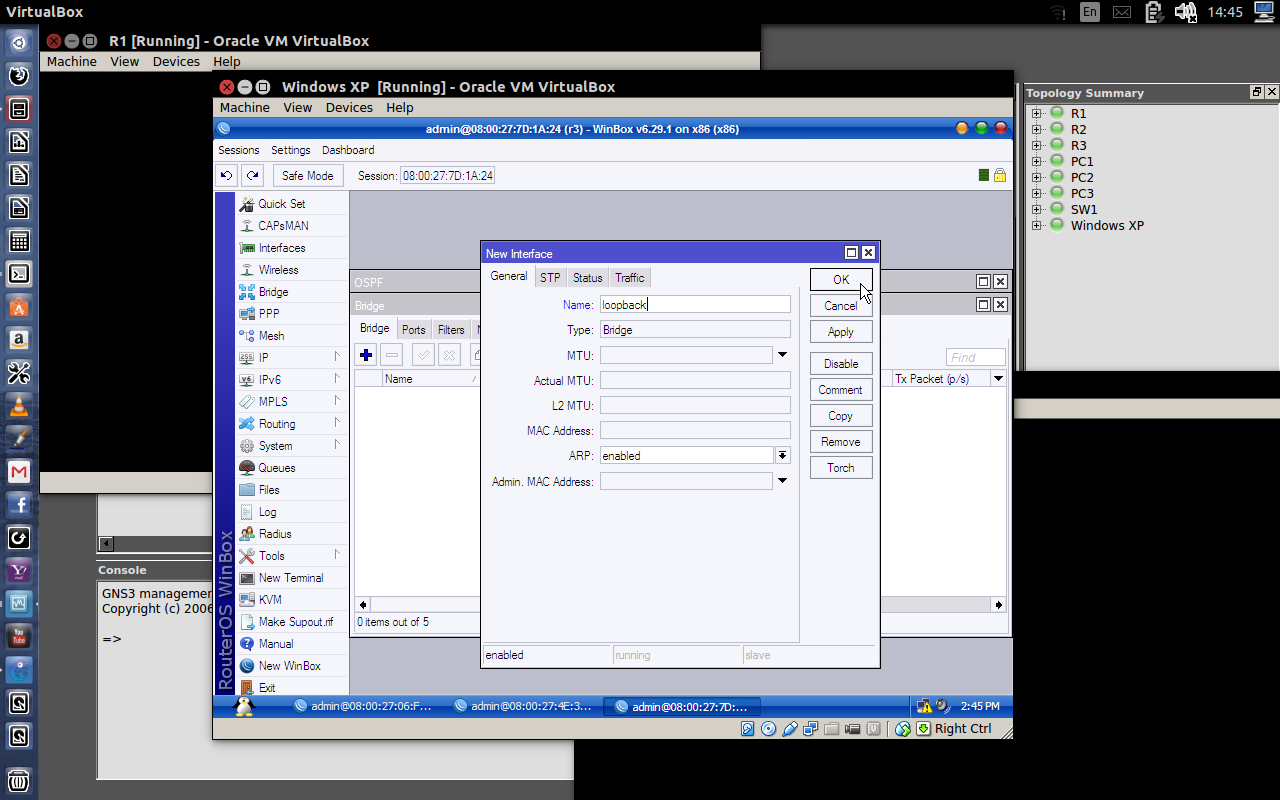Click the Name field containing loopback
The height and width of the screenshot is (800, 1280).
pyautogui.click(x=695, y=304)
